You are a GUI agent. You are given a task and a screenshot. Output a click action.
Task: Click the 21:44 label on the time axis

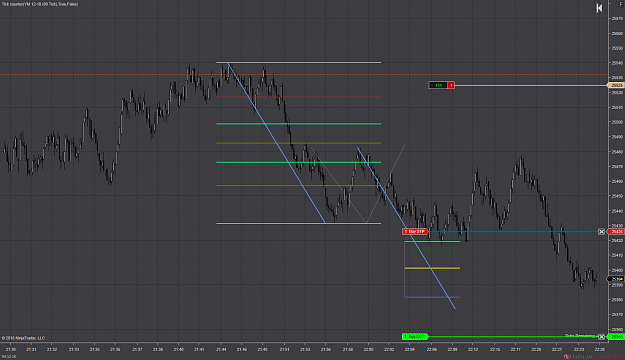[x=221, y=350]
